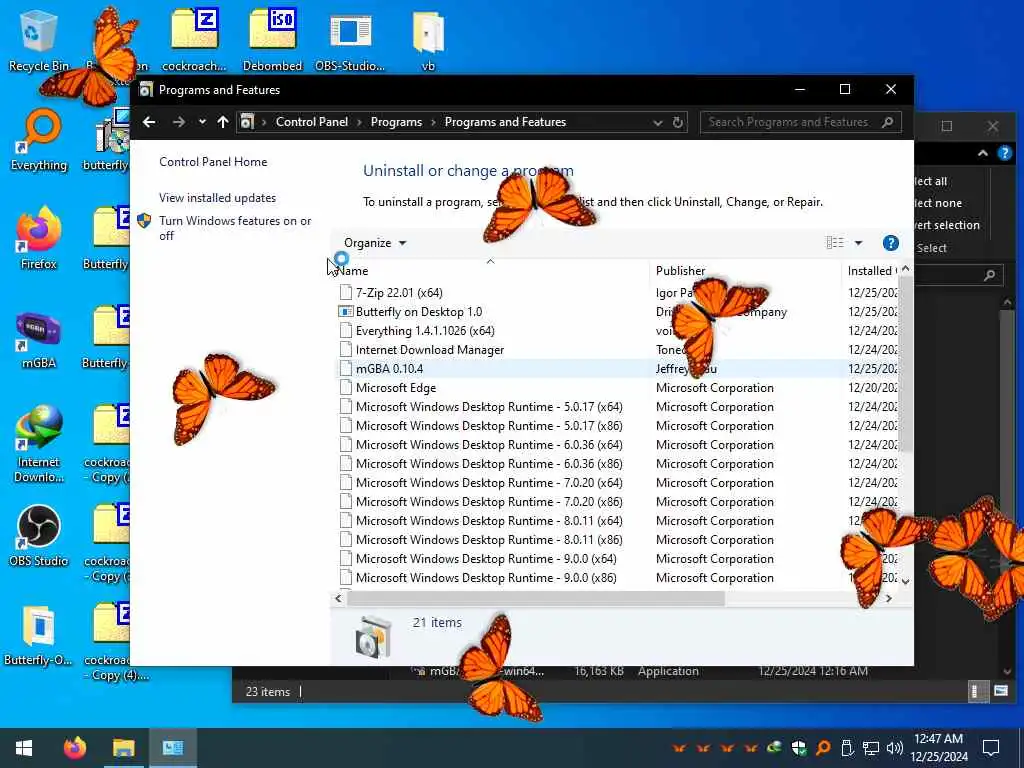The height and width of the screenshot is (768, 1024).
Task: Switch to large icons view in background Explorer
Action: pyautogui.click(x=1000, y=691)
